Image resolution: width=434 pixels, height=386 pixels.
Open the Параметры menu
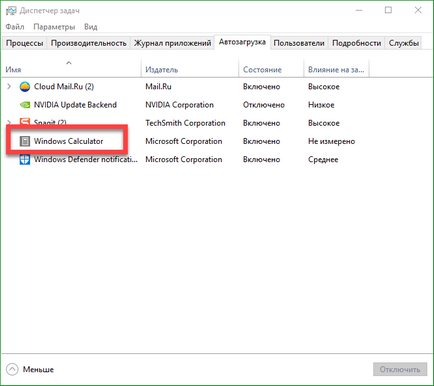point(54,27)
